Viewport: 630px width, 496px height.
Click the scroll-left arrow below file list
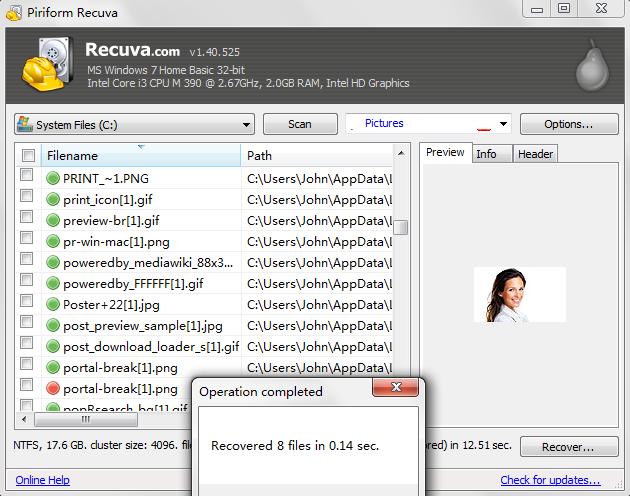coord(24,420)
